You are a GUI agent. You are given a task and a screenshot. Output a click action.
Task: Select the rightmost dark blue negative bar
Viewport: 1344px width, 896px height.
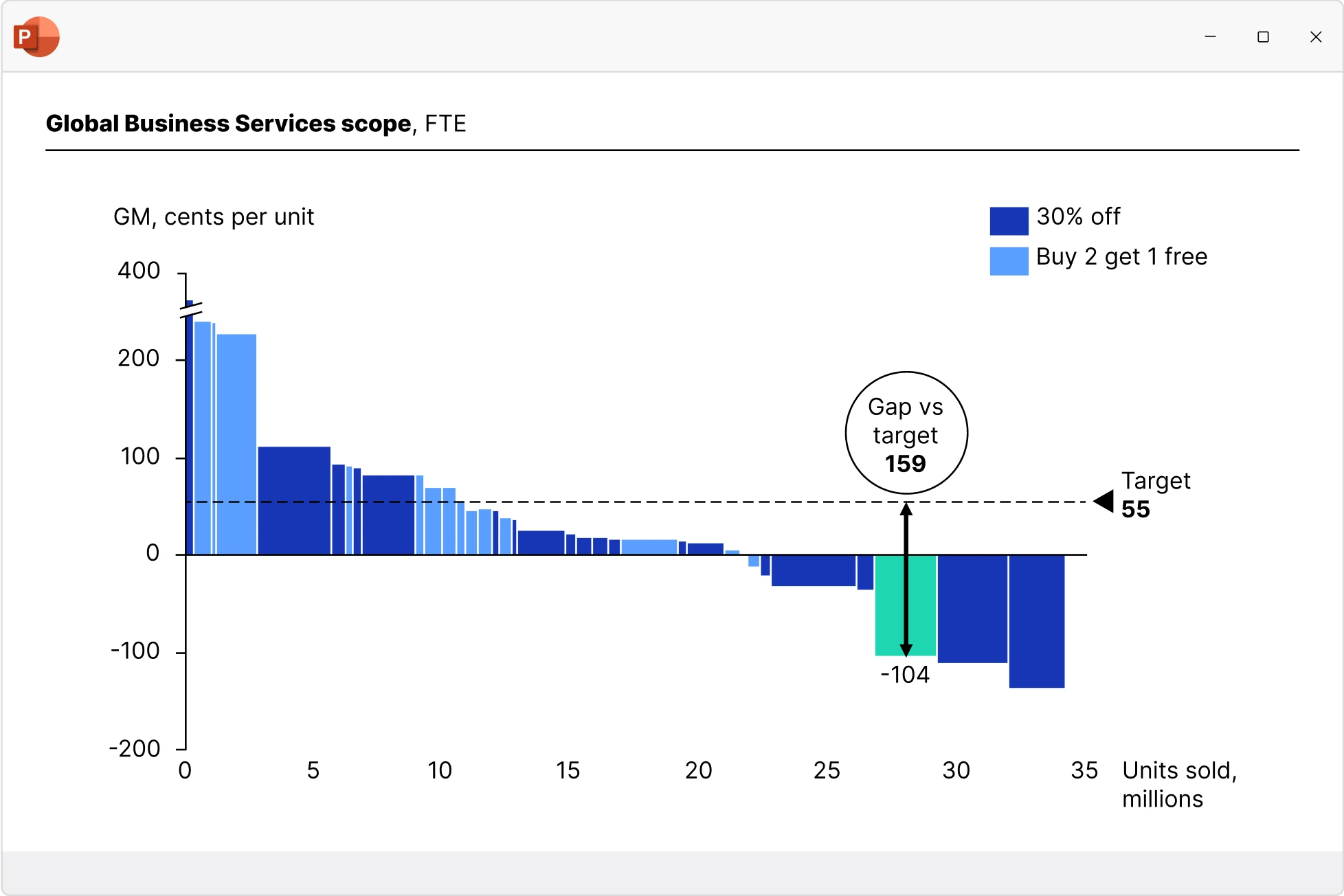[x=1037, y=621]
